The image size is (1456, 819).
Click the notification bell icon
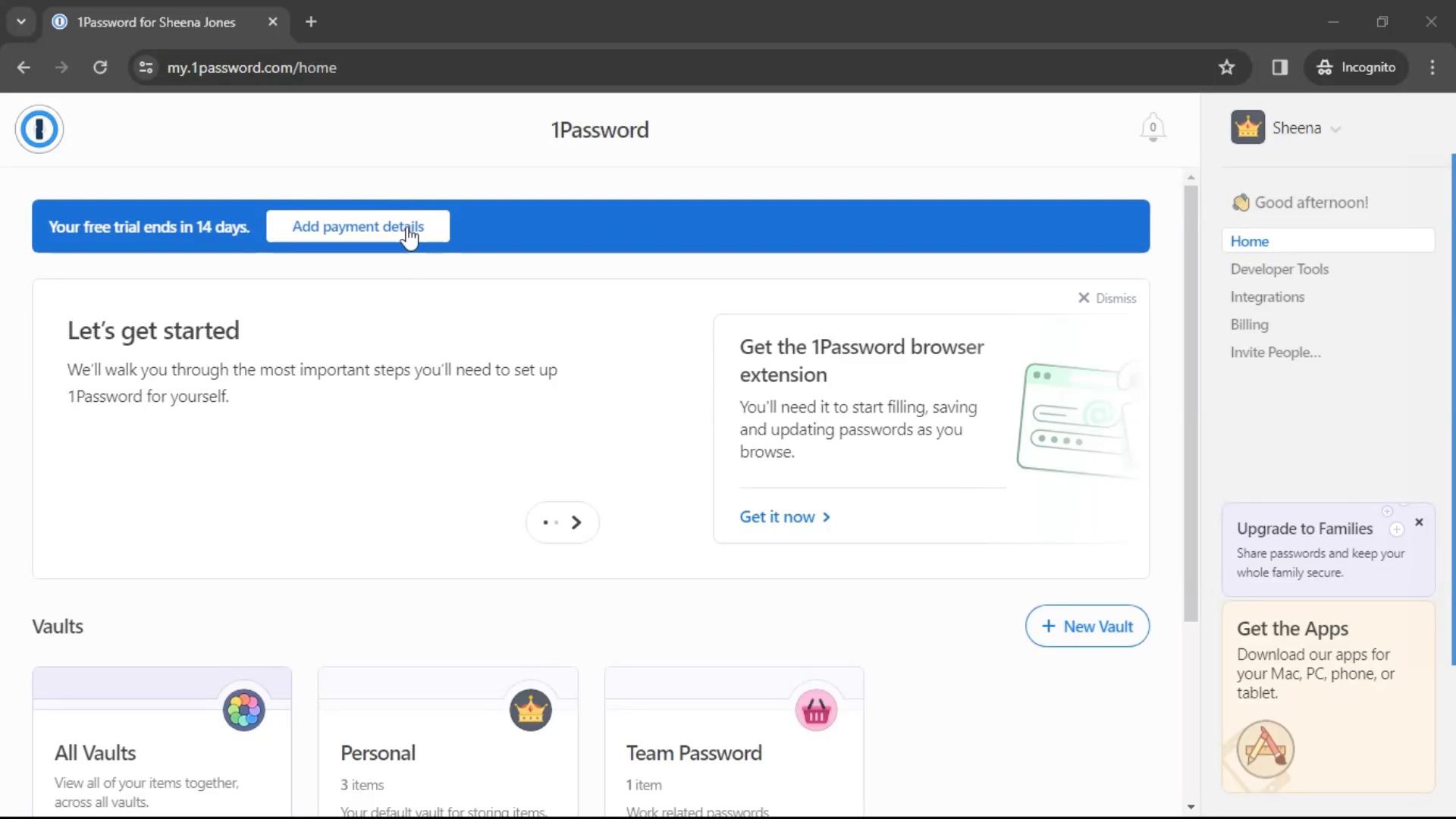1152,127
